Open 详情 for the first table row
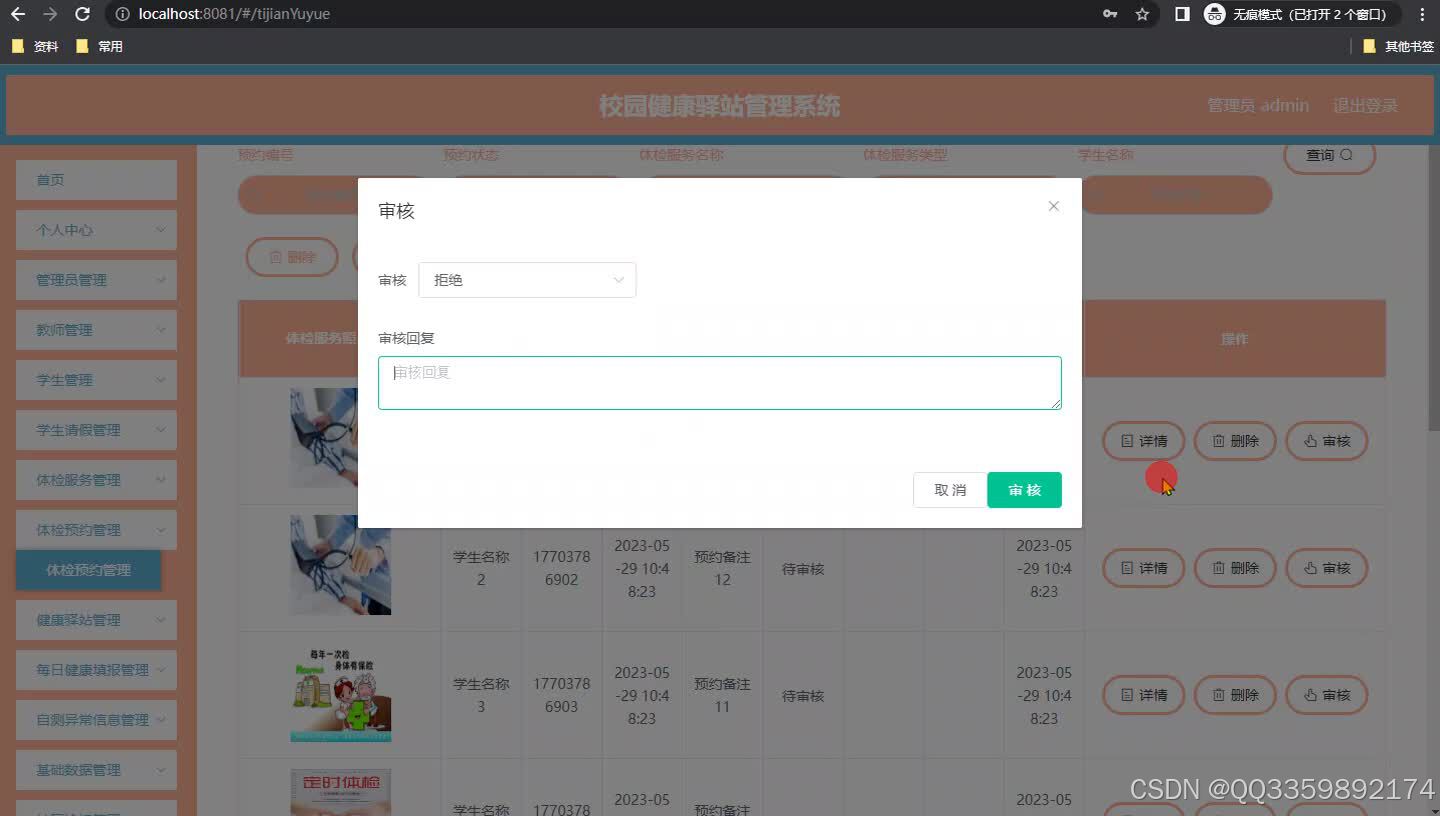This screenshot has height=816, width=1440. coord(1143,441)
